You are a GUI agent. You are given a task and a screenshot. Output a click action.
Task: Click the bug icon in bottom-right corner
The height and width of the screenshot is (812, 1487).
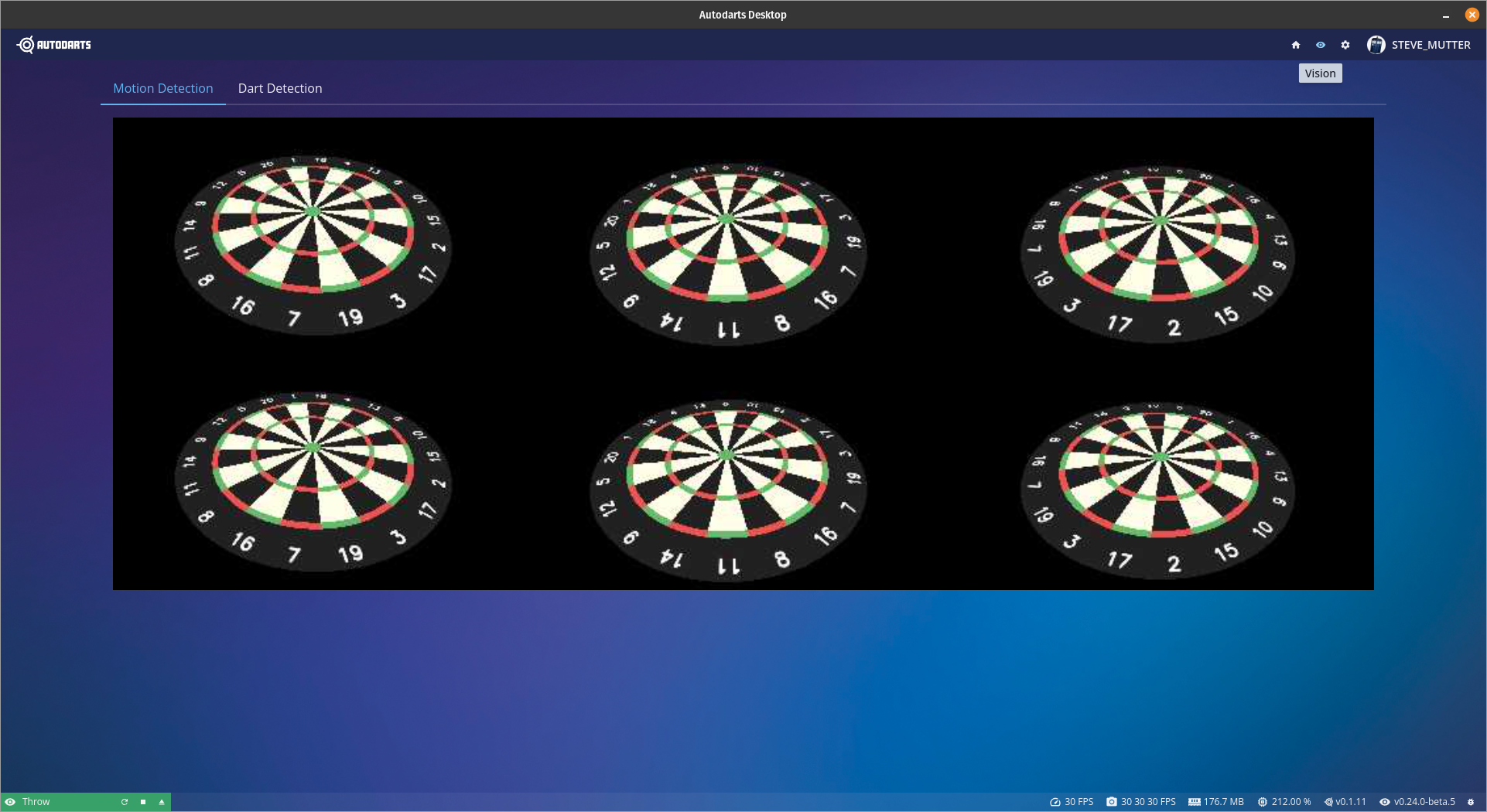(1471, 802)
